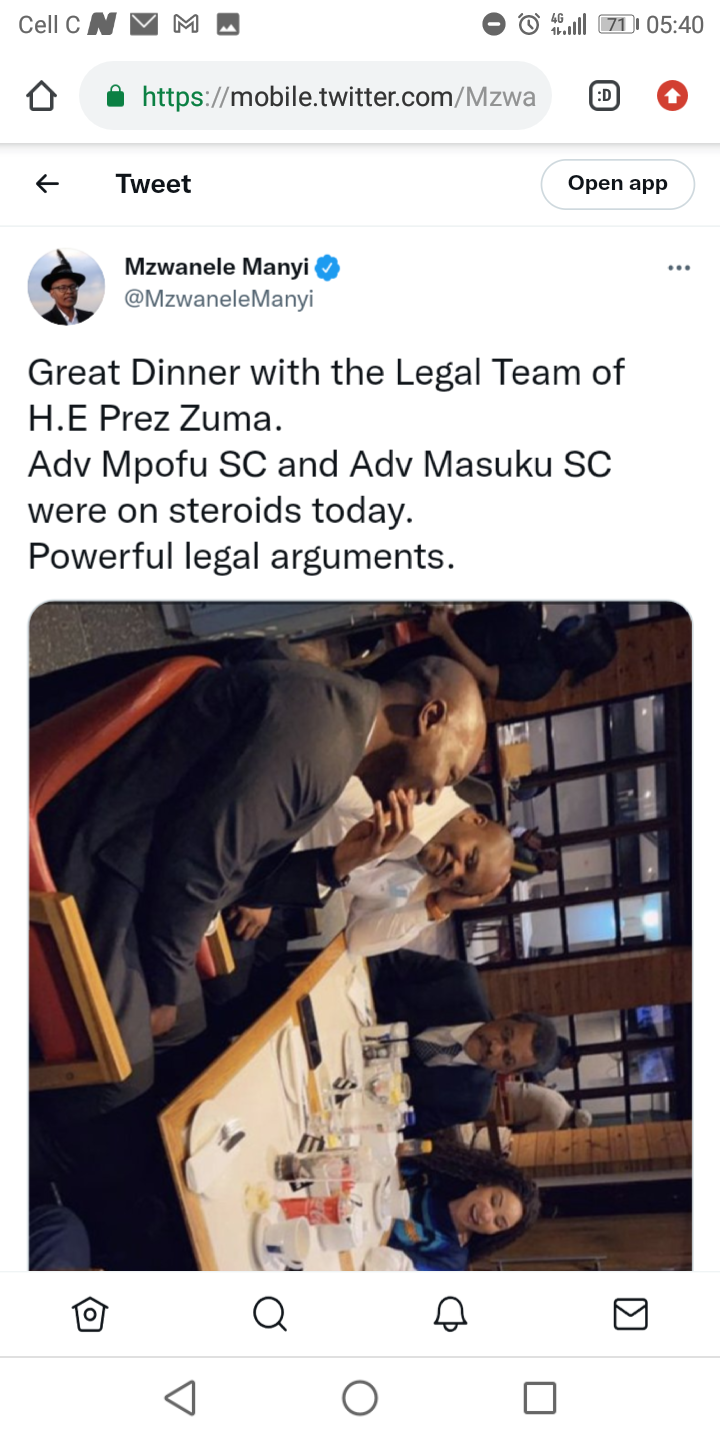
Task: Click the Open app button
Action: (617, 184)
